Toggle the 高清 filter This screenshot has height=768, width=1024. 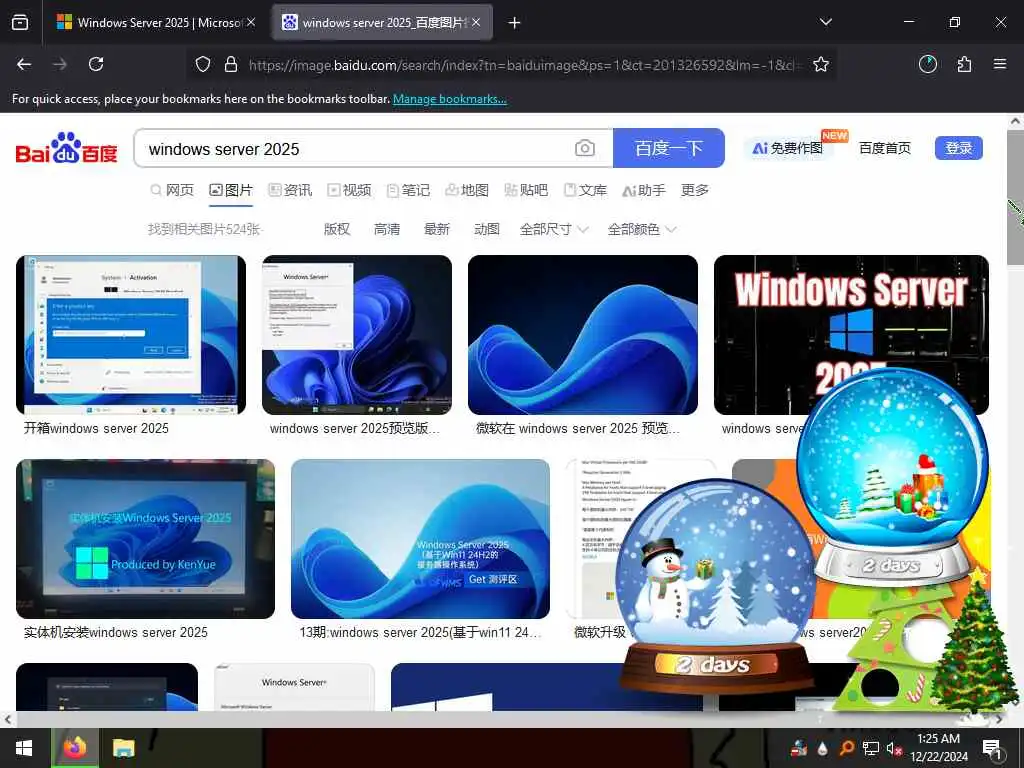387,229
